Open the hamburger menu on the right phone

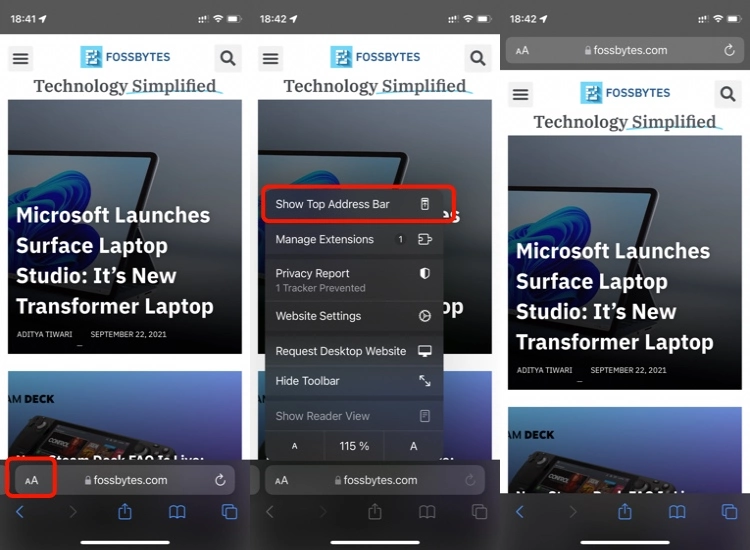point(520,94)
